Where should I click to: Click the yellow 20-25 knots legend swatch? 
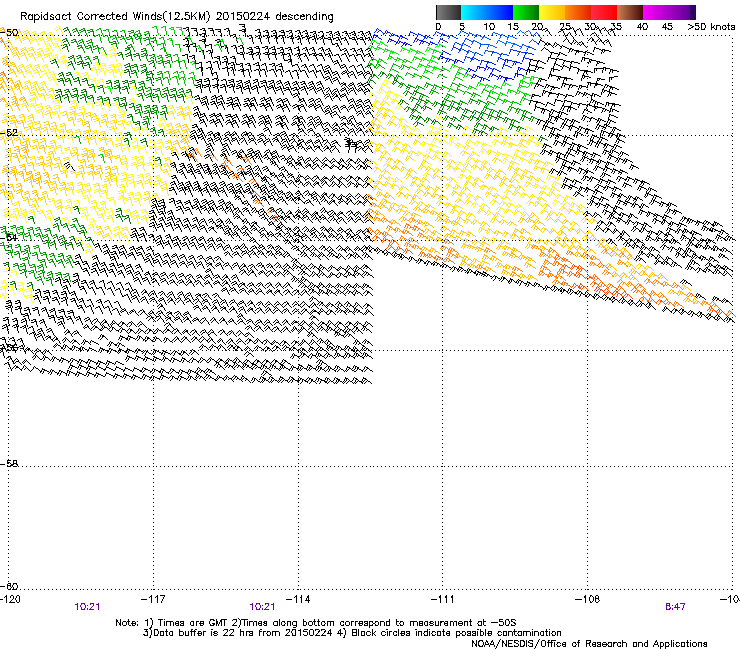pos(552,12)
